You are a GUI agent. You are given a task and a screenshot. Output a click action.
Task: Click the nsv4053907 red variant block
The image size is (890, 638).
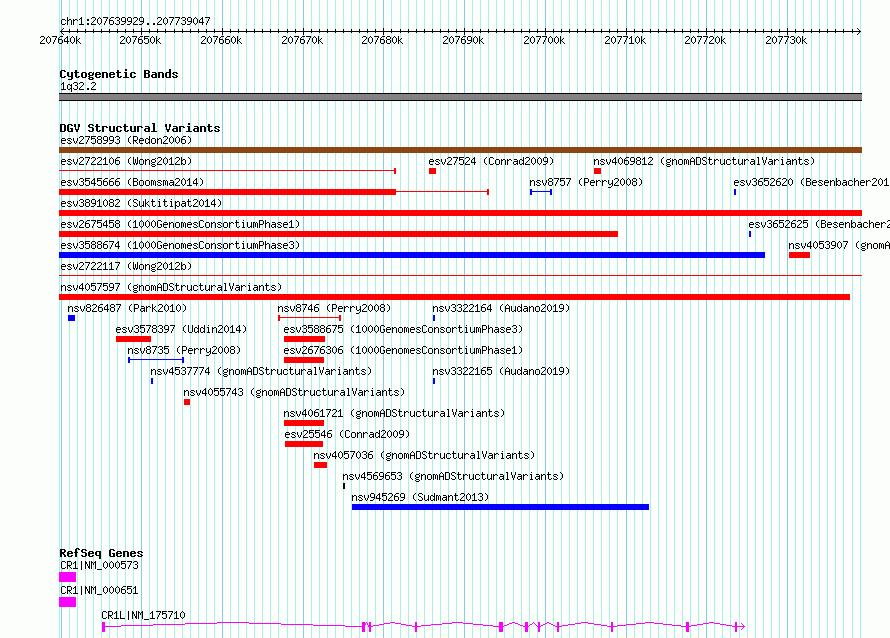[x=799, y=255]
